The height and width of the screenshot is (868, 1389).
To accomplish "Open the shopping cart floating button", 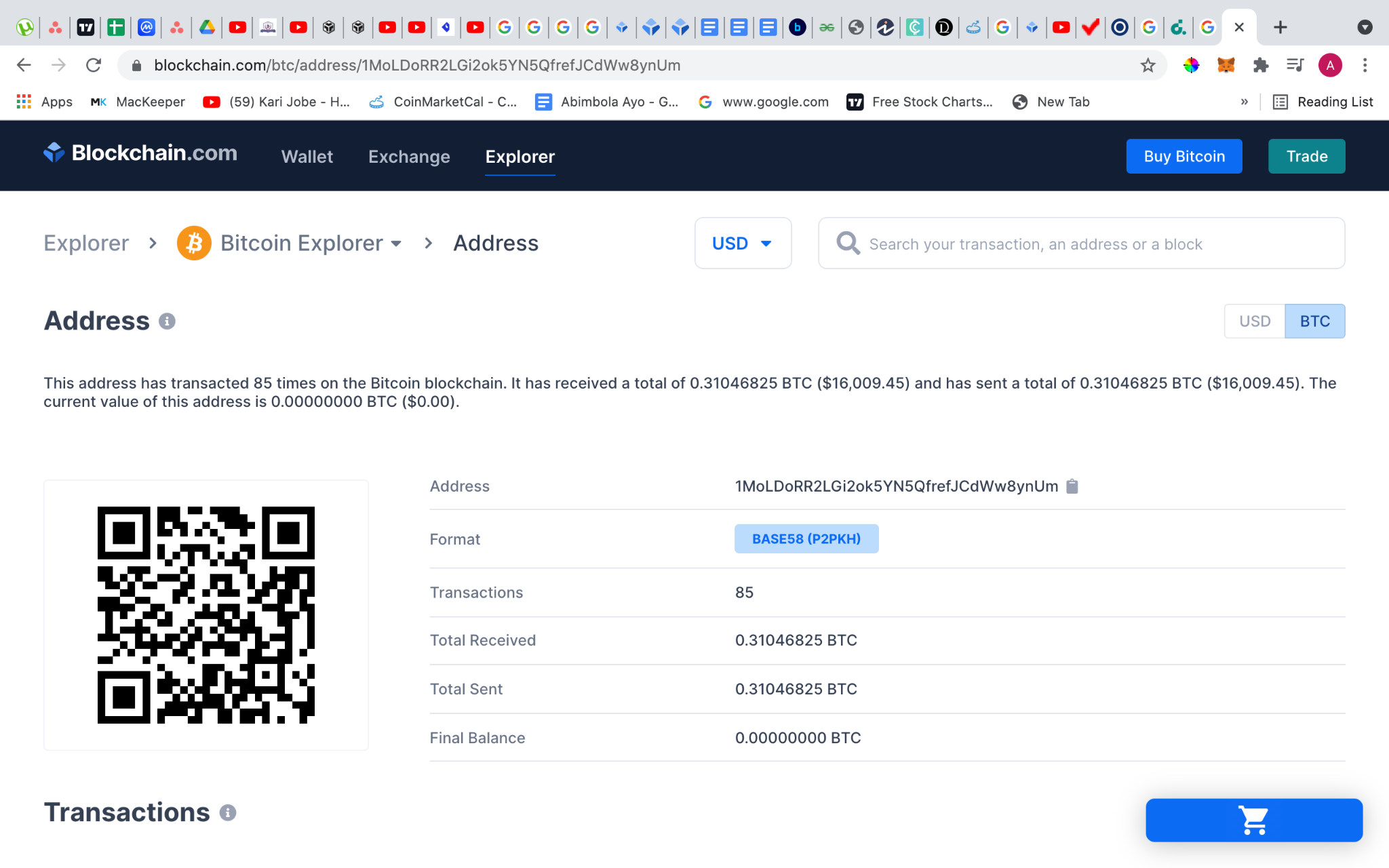I will pos(1253,820).
